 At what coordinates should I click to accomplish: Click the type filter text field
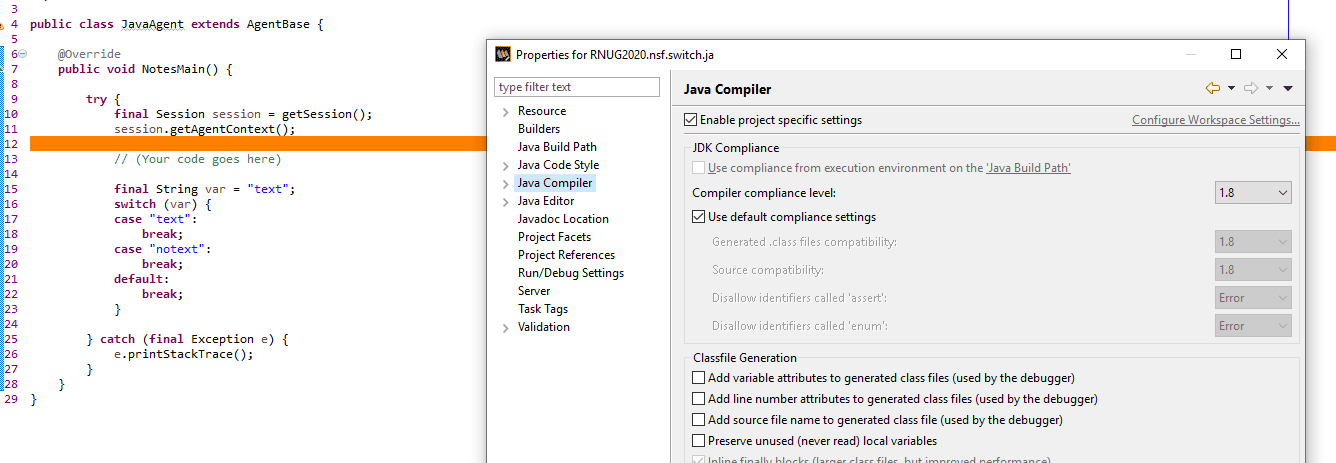tap(577, 87)
